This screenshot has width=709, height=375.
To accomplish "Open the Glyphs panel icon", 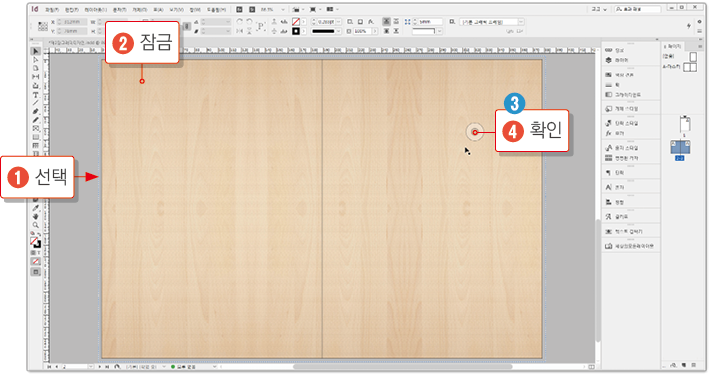I will pos(609,217).
